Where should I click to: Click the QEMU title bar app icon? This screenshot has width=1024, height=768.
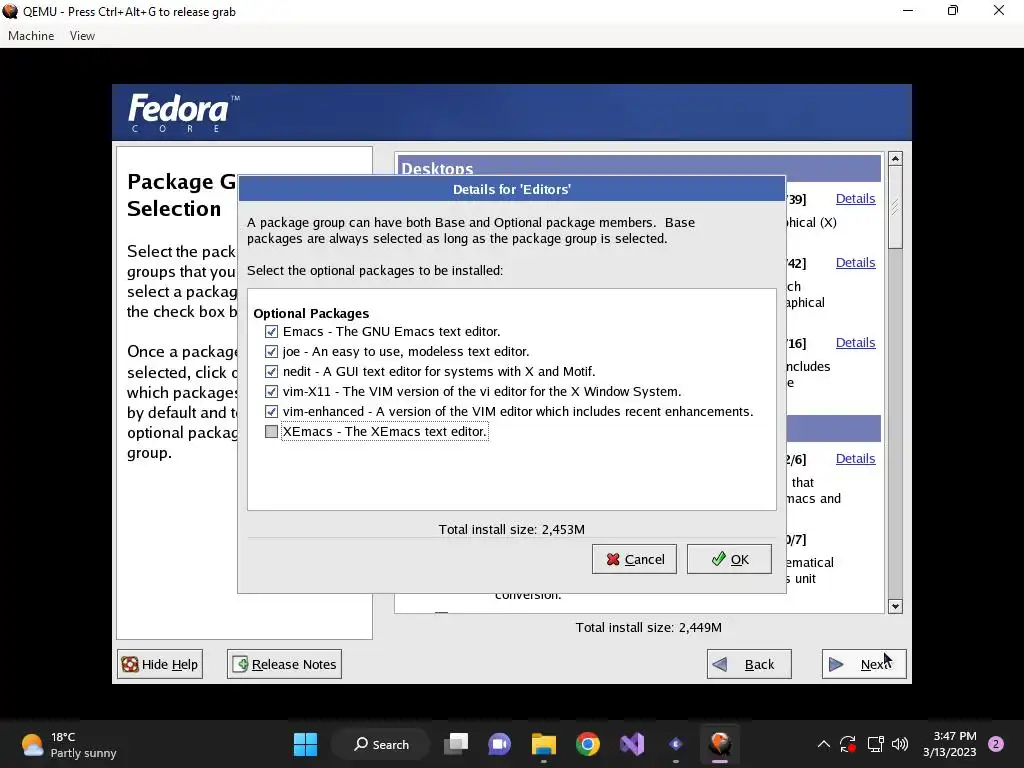pyautogui.click(x=10, y=12)
